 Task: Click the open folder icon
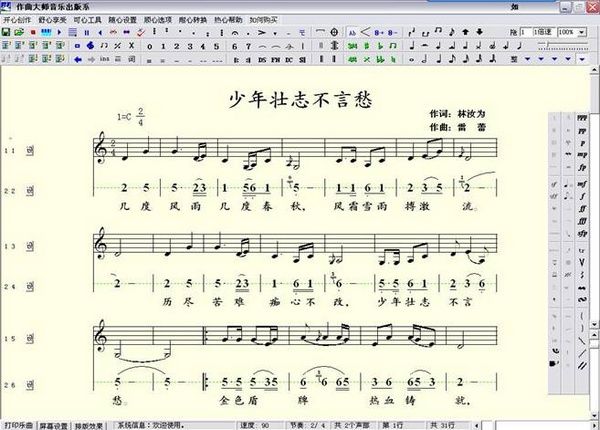coord(20,32)
